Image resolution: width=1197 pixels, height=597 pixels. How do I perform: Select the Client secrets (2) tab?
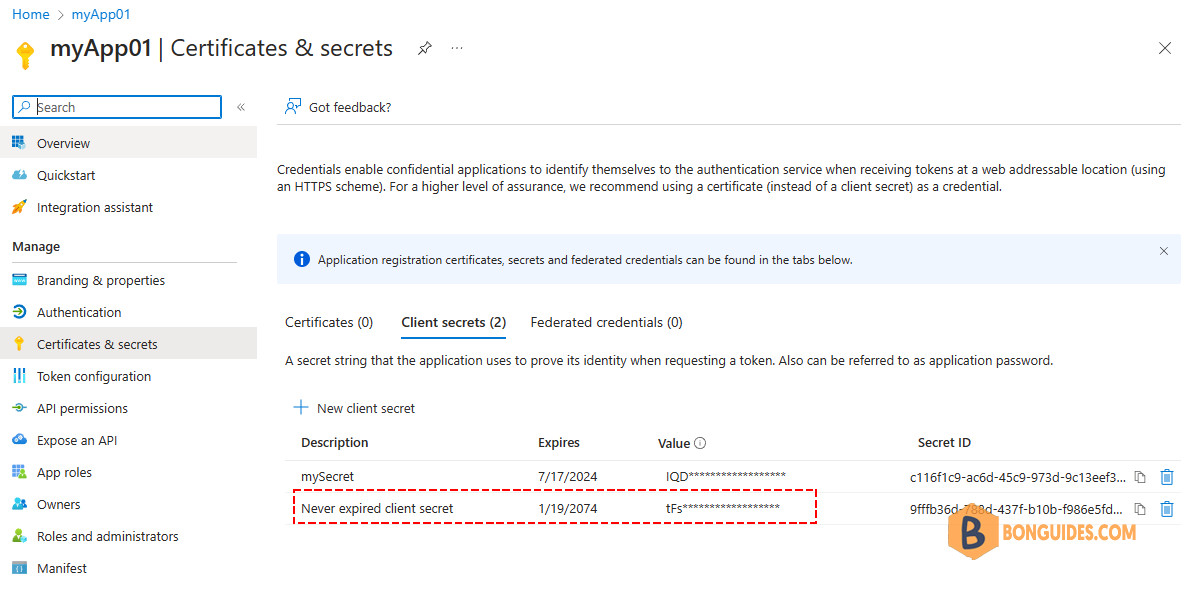[x=453, y=322]
